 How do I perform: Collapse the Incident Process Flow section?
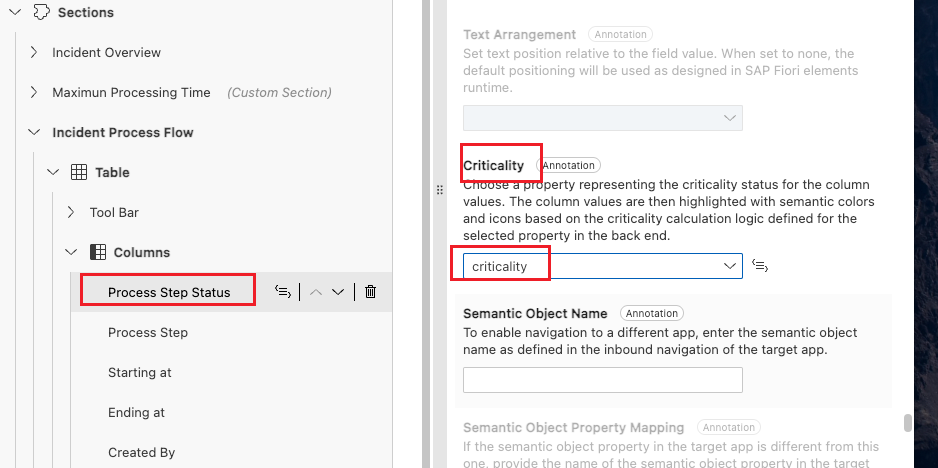pyautogui.click(x=34, y=132)
